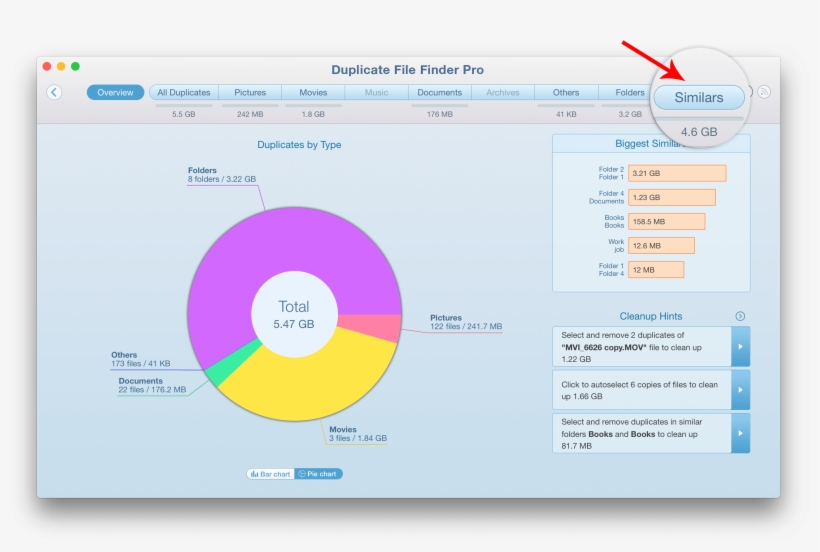
Task: Close the window with the red button
Action: coord(47,66)
